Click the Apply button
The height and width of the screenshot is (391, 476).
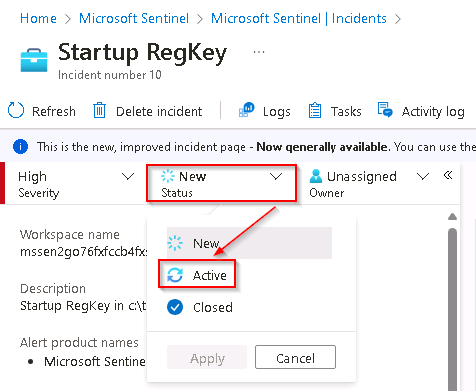pos(207,357)
